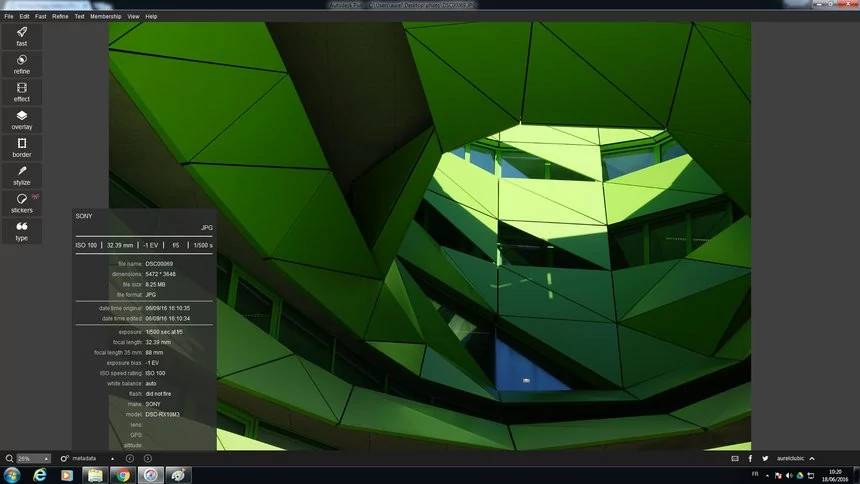Open the stylize brush tool
The image size is (860, 484).
click(x=22, y=176)
